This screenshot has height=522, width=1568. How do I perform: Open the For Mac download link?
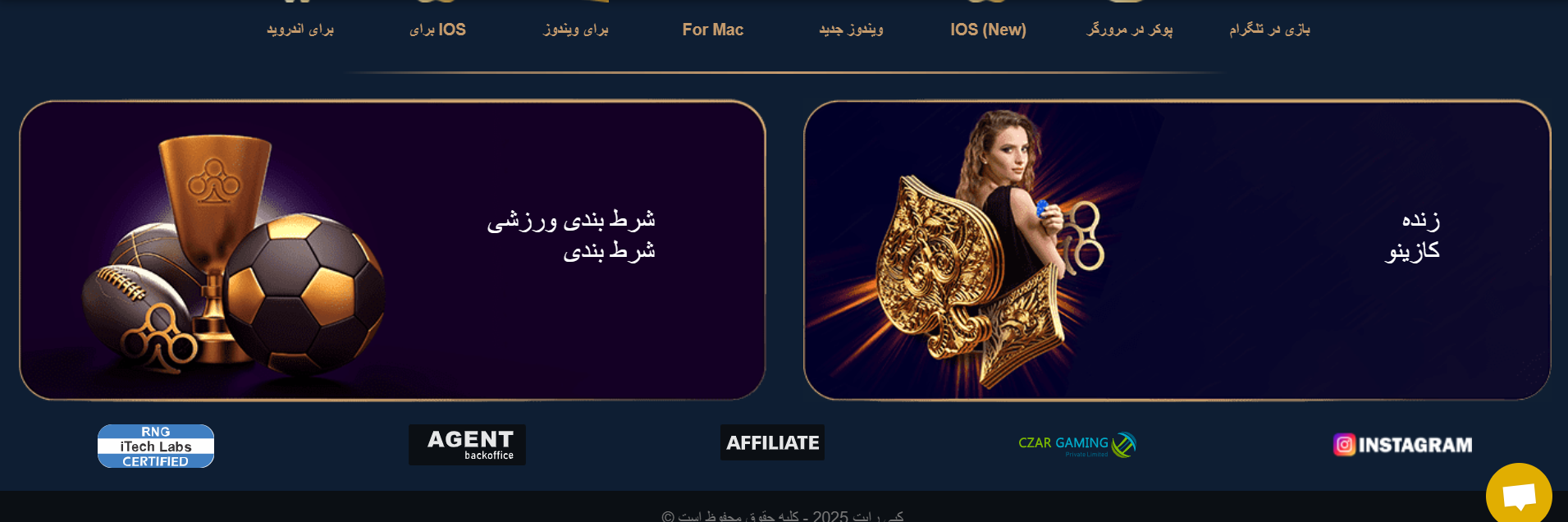pos(713,30)
